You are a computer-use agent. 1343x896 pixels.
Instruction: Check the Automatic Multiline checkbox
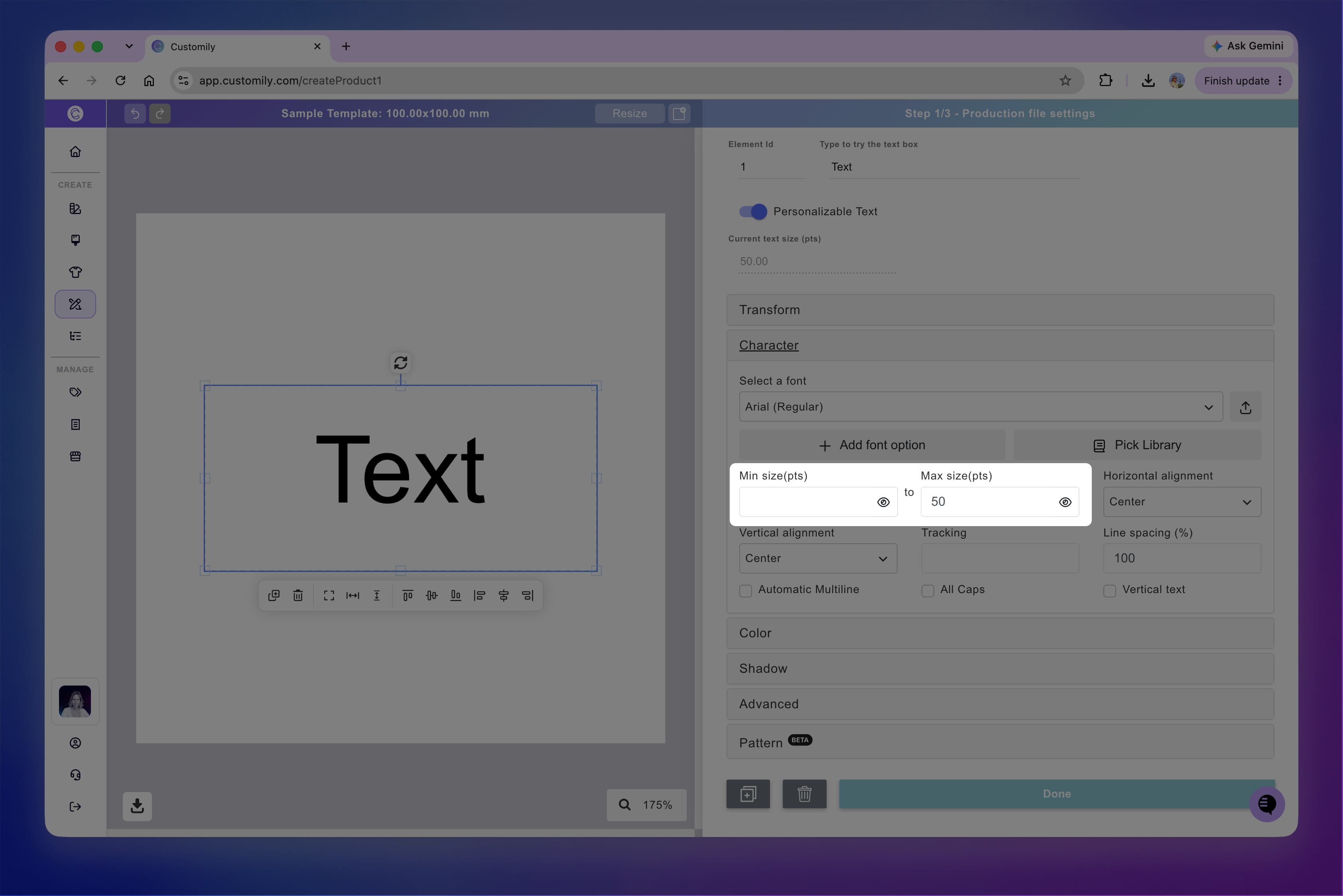[746, 590]
